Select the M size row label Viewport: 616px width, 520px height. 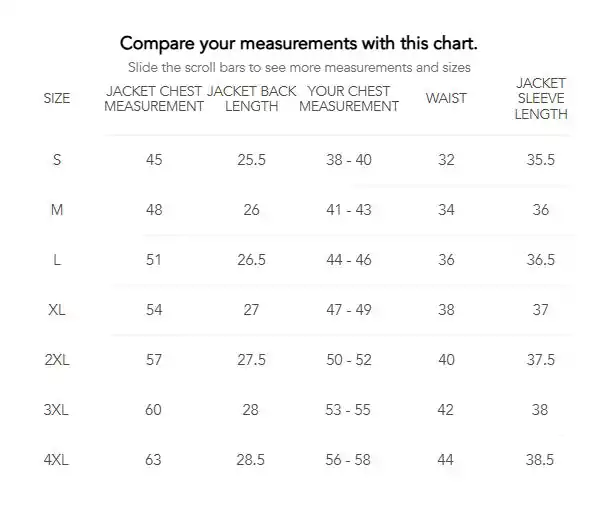pos(57,210)
